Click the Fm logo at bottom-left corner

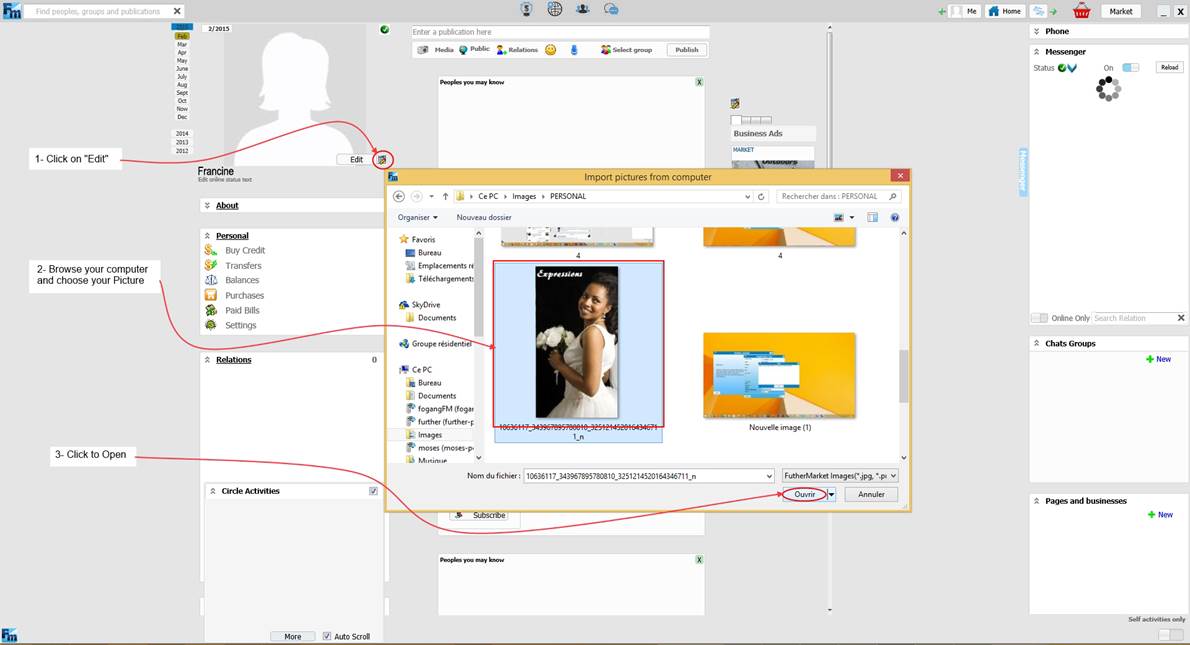point(9,635)
